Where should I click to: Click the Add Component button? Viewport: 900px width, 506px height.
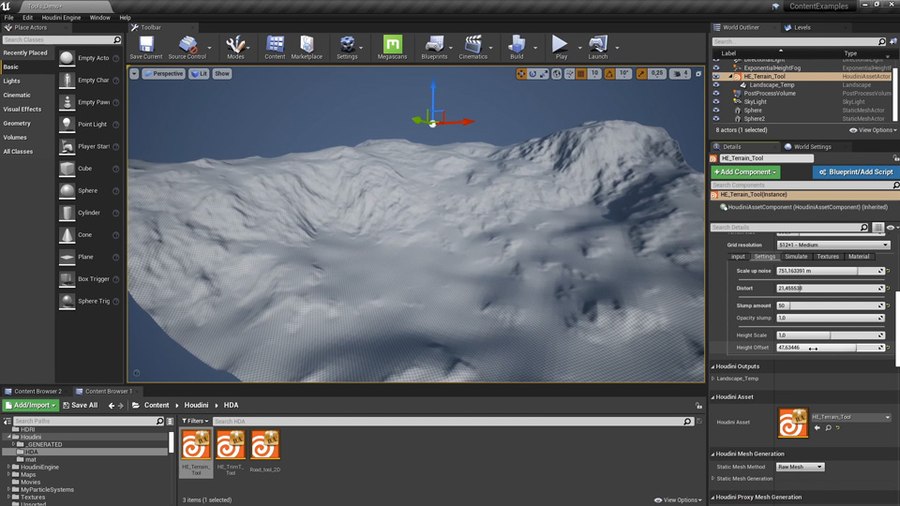(745, 172)
